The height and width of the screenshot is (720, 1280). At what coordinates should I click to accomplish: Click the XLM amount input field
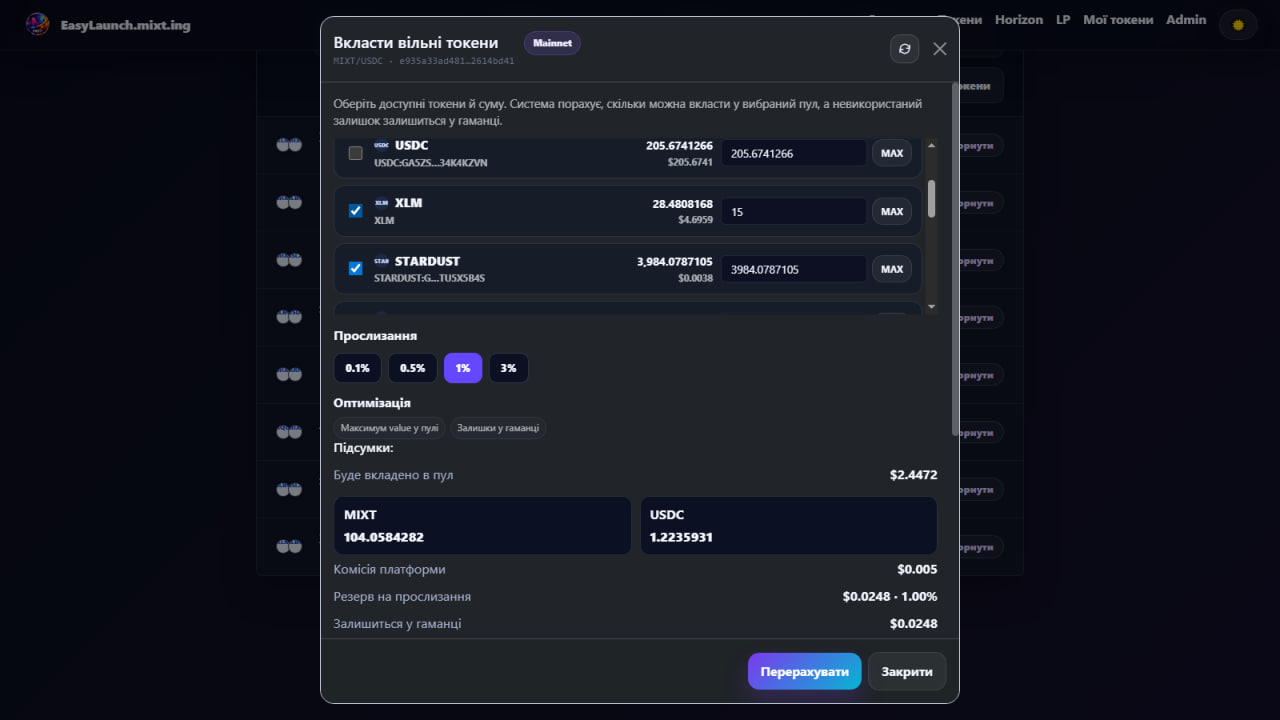794,211
